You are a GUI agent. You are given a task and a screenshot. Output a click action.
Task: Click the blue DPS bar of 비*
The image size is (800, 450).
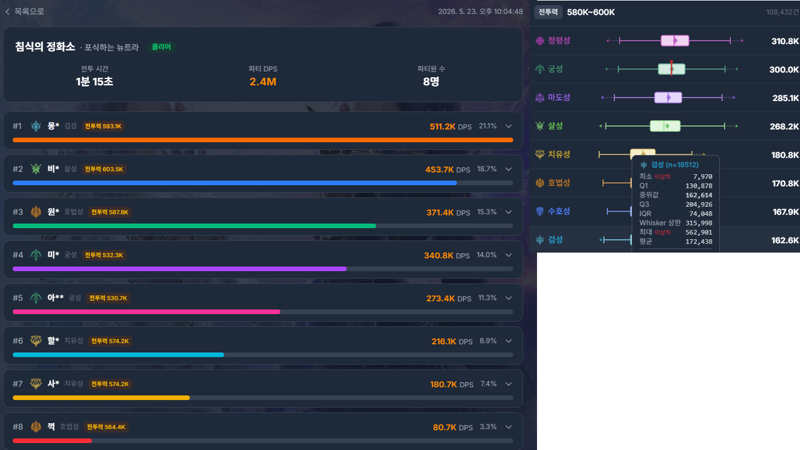[x=235, y=183]
